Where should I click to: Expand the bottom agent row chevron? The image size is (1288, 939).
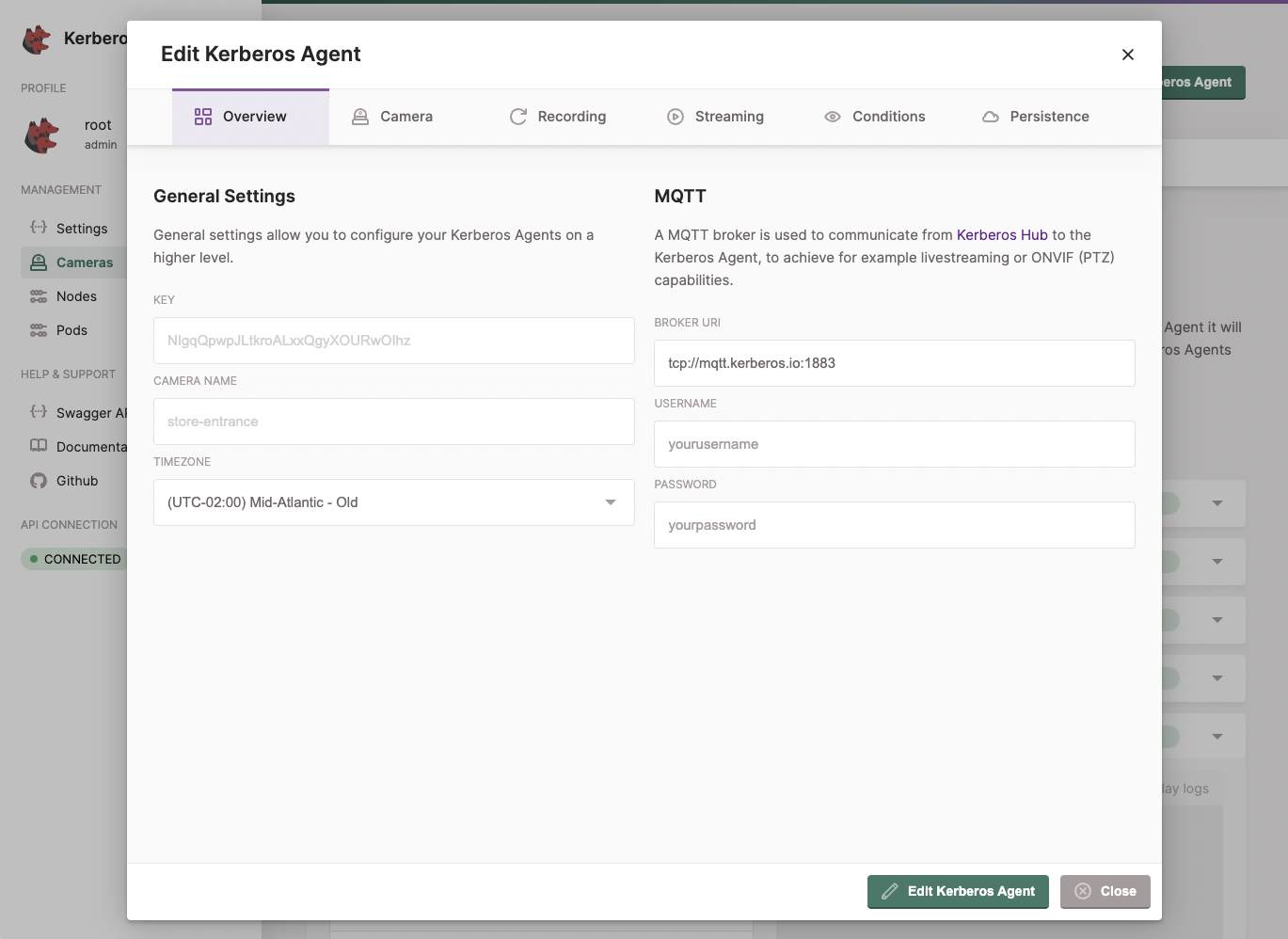point(1216,735)
